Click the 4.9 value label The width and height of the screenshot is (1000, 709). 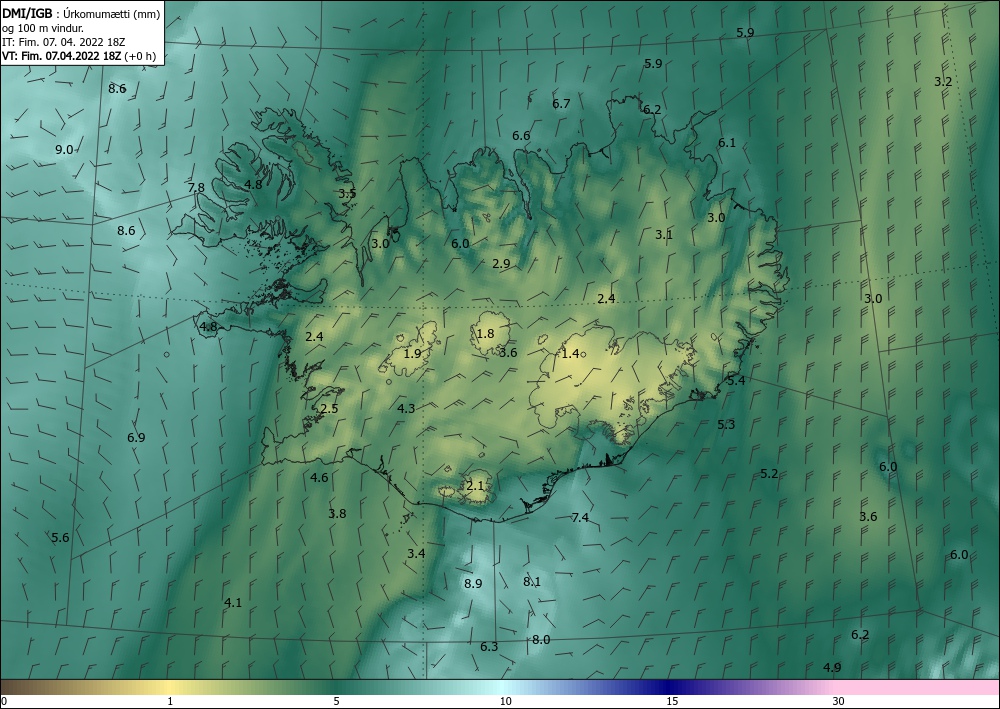(x=832, y=668)
